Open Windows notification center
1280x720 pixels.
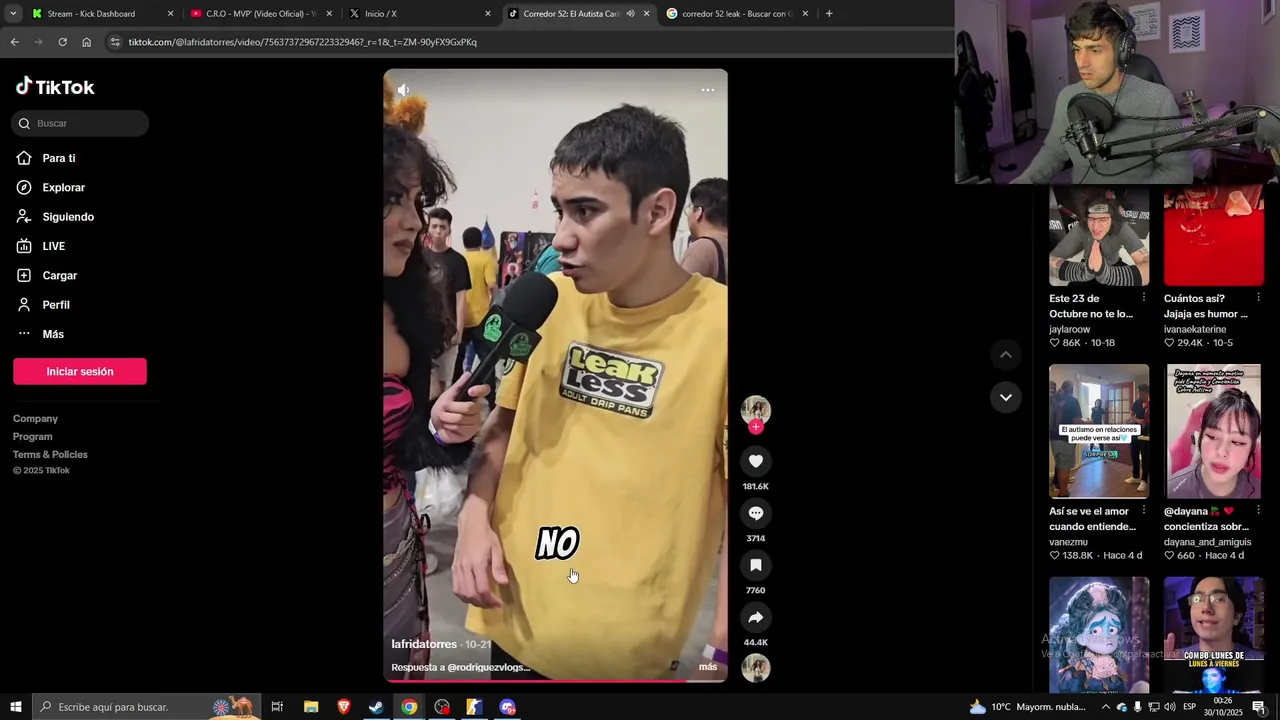tap(1259, 707)
